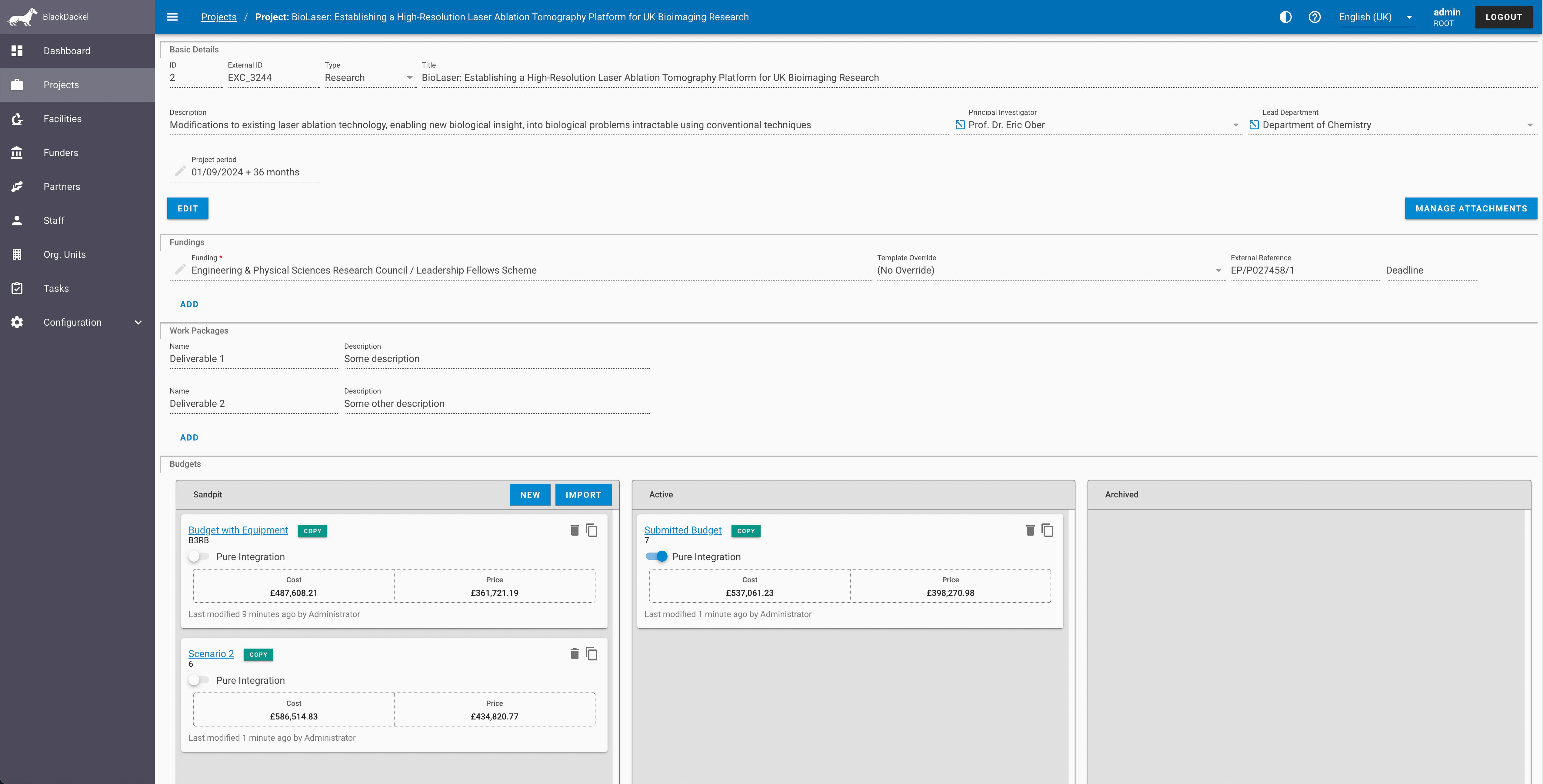Click COPY badge on Scenario 2

pos(258,655)
